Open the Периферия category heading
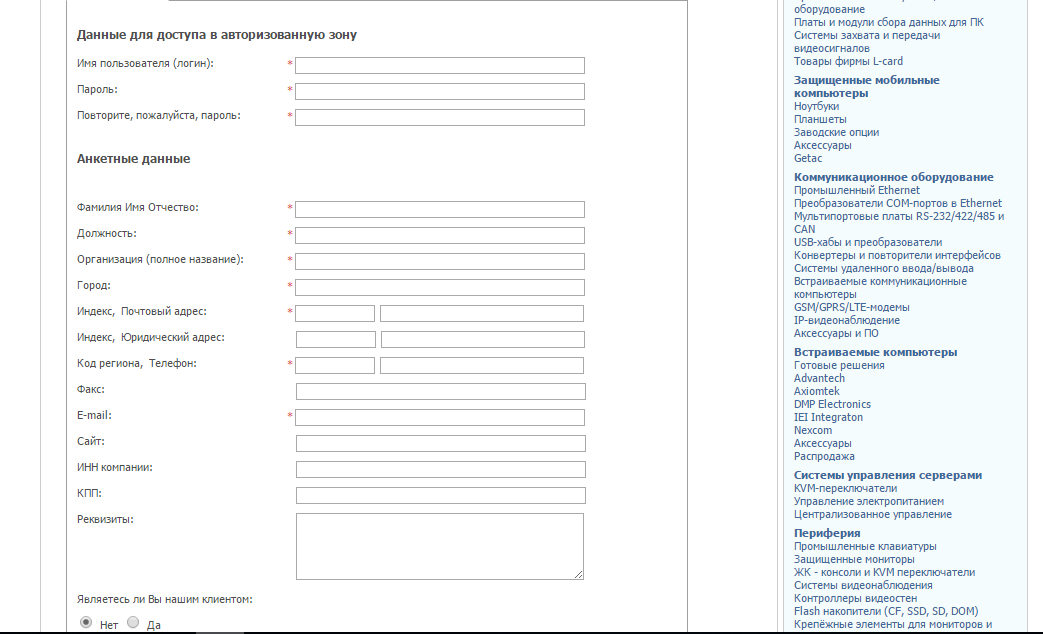 click(x=827, y=533)
